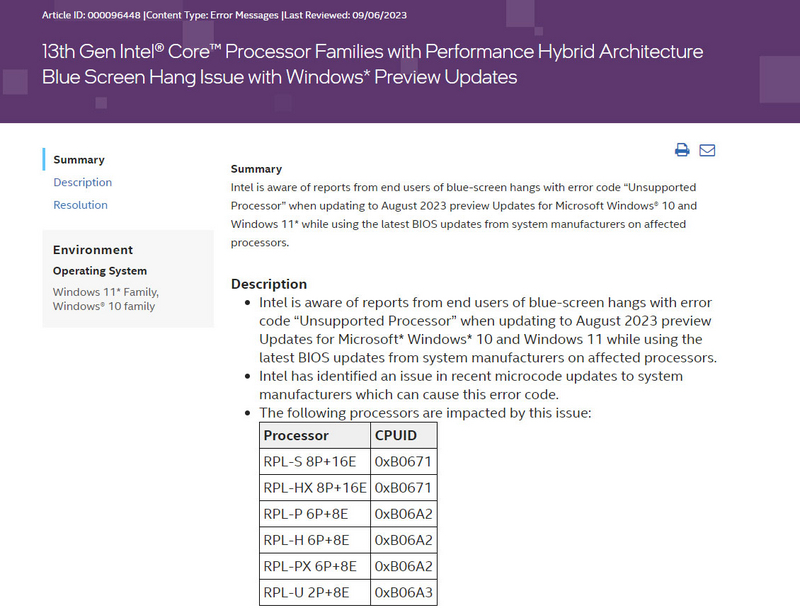This screenshot has width=800, height=615.
Task: Click the 0xB06A3 CPUID value
Action: tap(404, 593)
